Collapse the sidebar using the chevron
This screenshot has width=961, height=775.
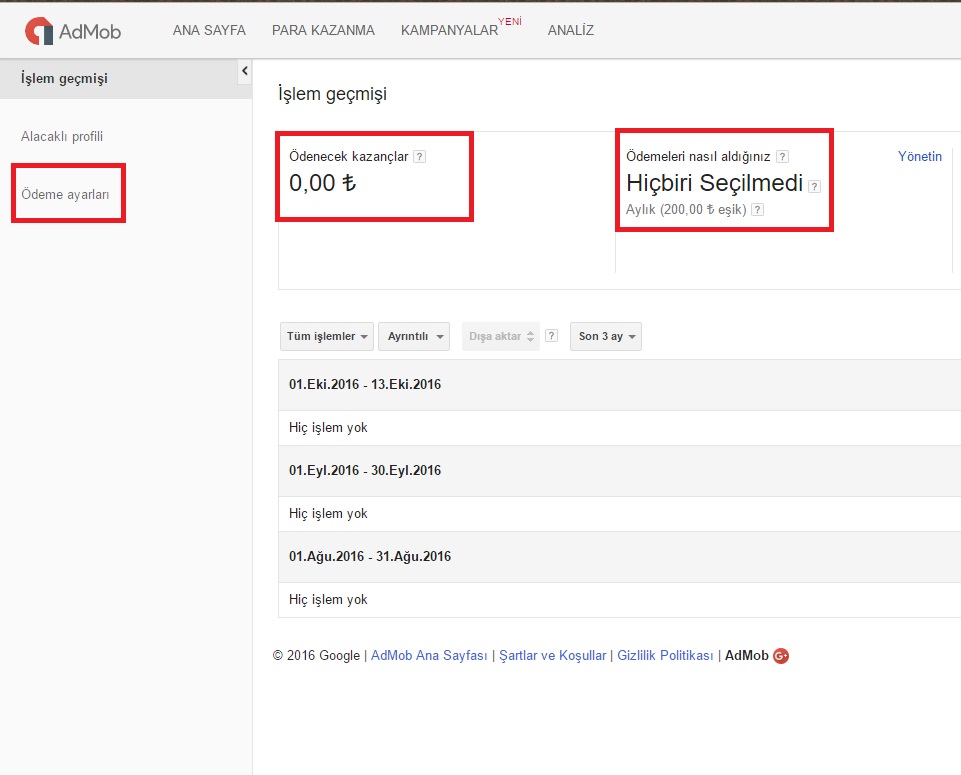click(x=245, y=71)
